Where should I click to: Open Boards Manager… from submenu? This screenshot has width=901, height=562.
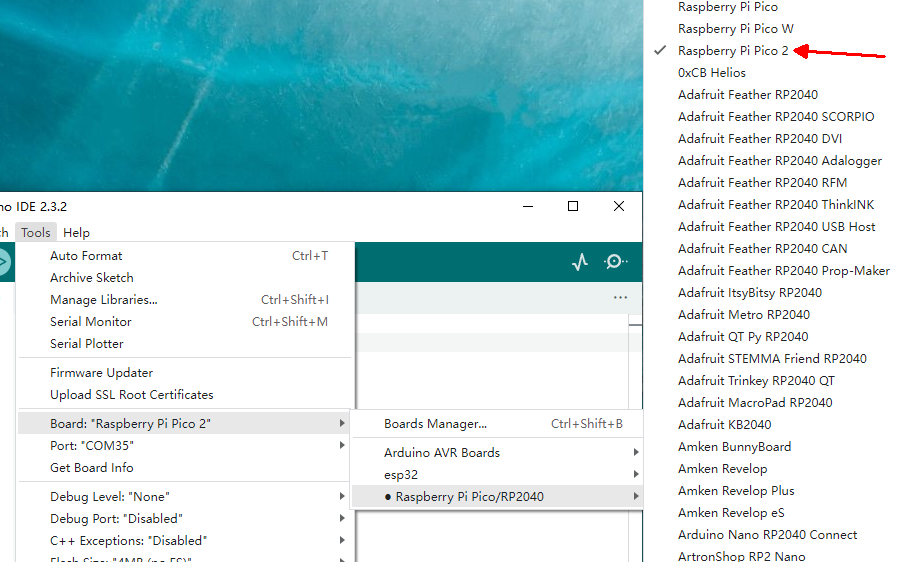click(x=497, y=424)
